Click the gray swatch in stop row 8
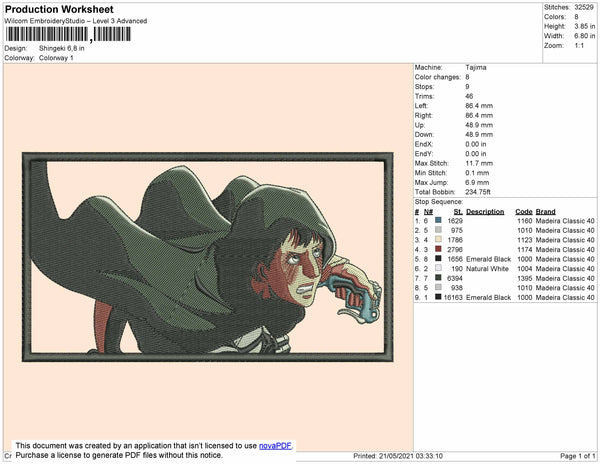The width and height of the screenshot is (600, 464). point(438,287)
